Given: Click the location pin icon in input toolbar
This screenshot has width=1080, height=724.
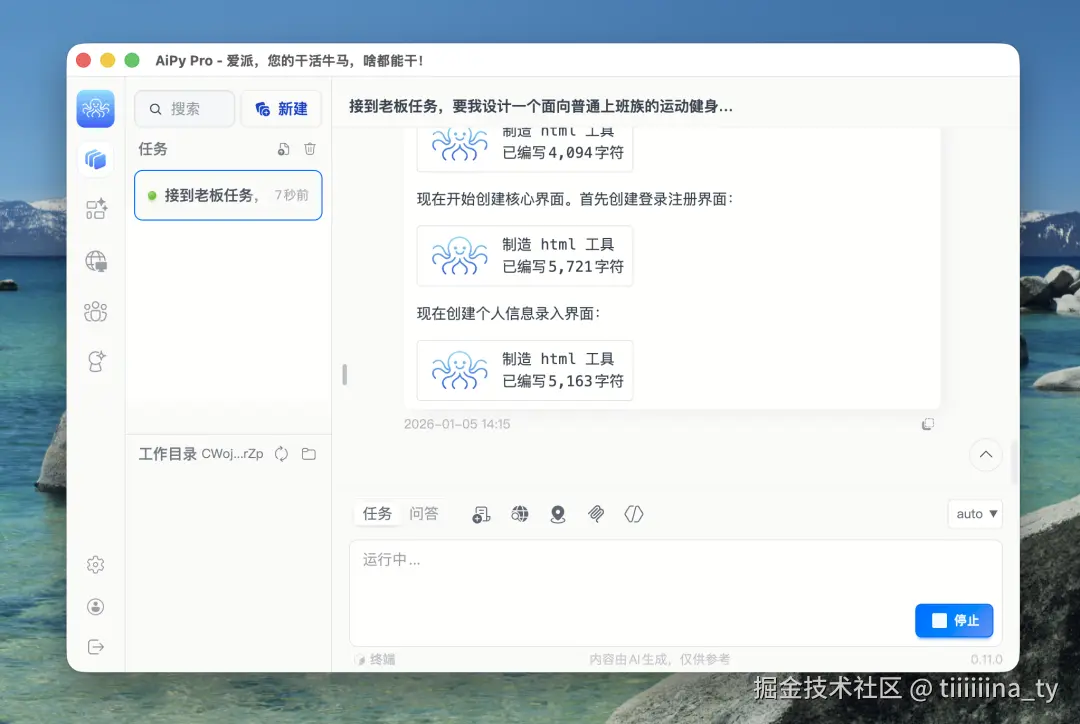Looking at the screenshot, I should pos(558,514).
